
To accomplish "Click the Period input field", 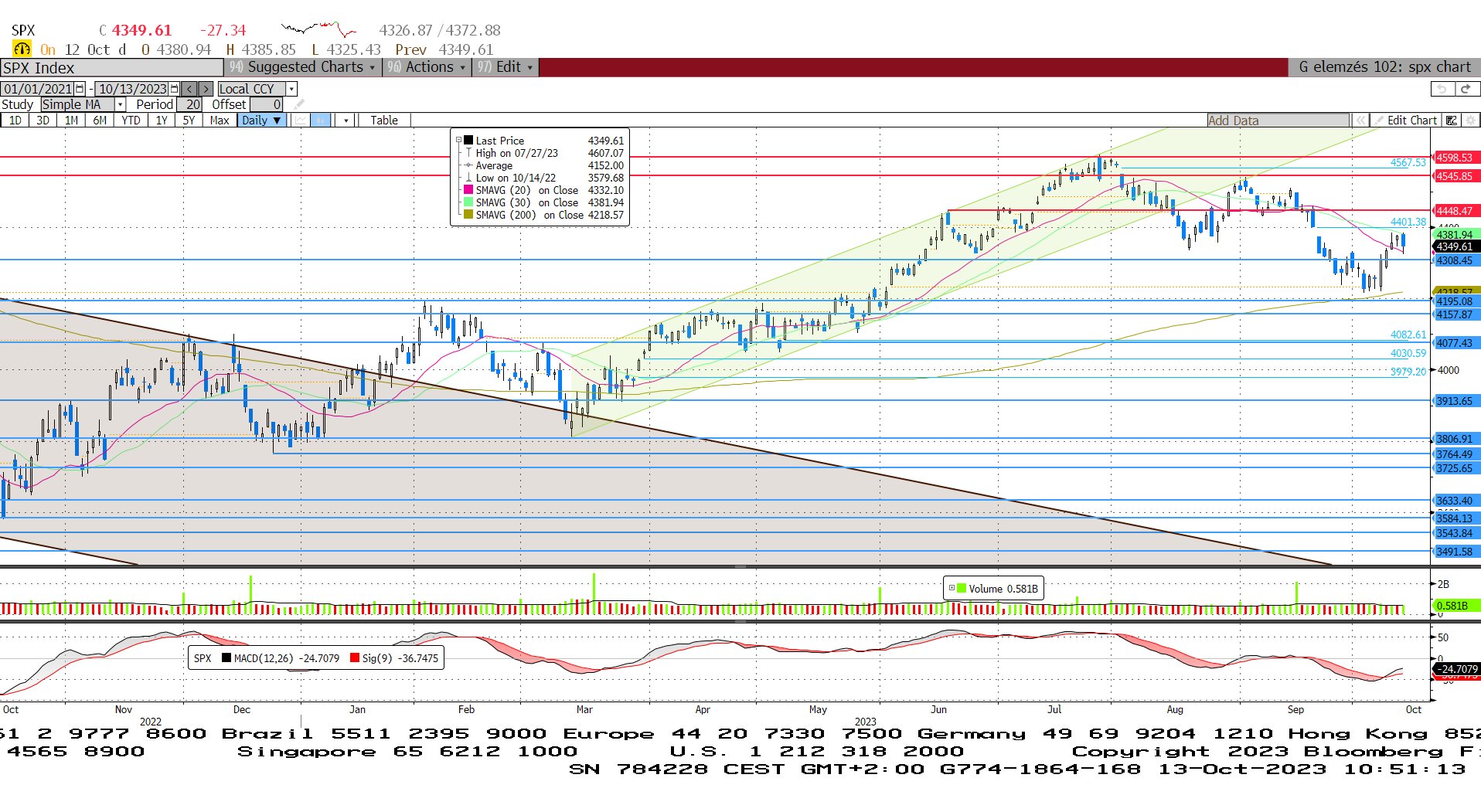I will pyautogui.click(x=189, y=104).
